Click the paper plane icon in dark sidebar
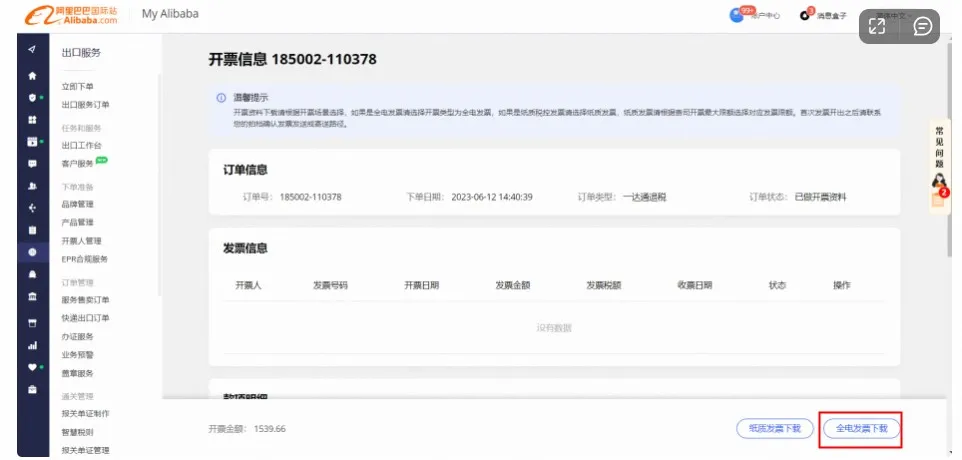 33,50
